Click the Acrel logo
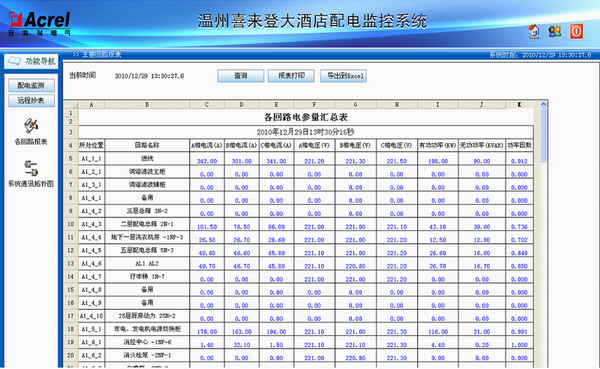The height and width of the screenshot is (369, 600). pyautogui.click(x=39, y=24)
